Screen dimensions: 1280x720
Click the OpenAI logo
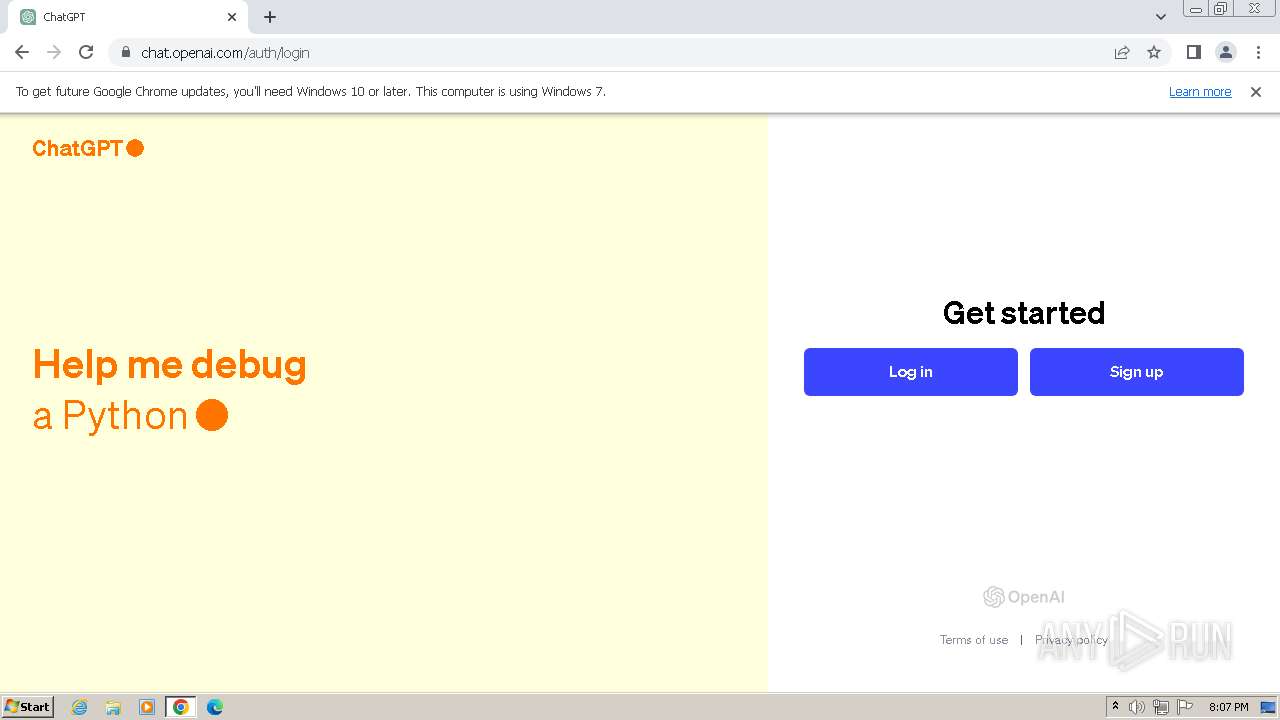click(1024, 597)
